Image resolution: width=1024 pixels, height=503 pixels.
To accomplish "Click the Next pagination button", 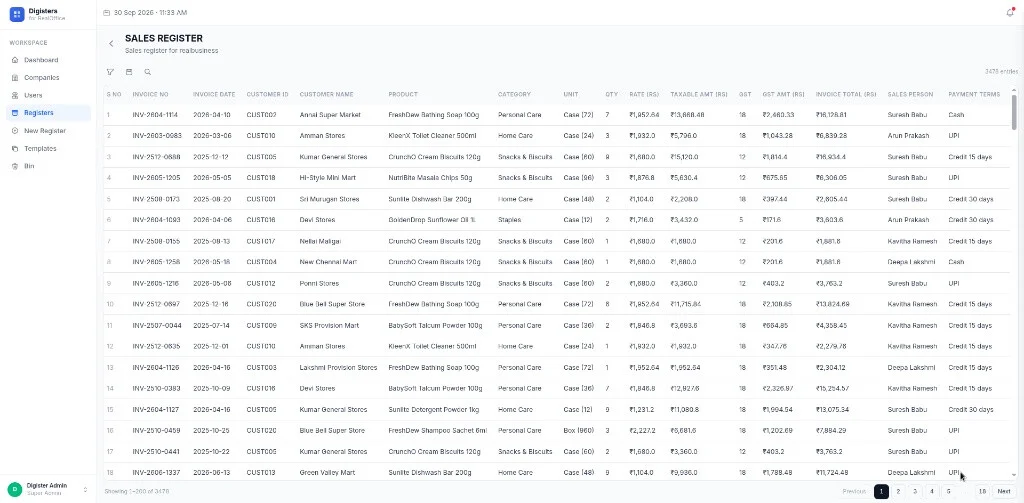I will [x=1004, y=491].
